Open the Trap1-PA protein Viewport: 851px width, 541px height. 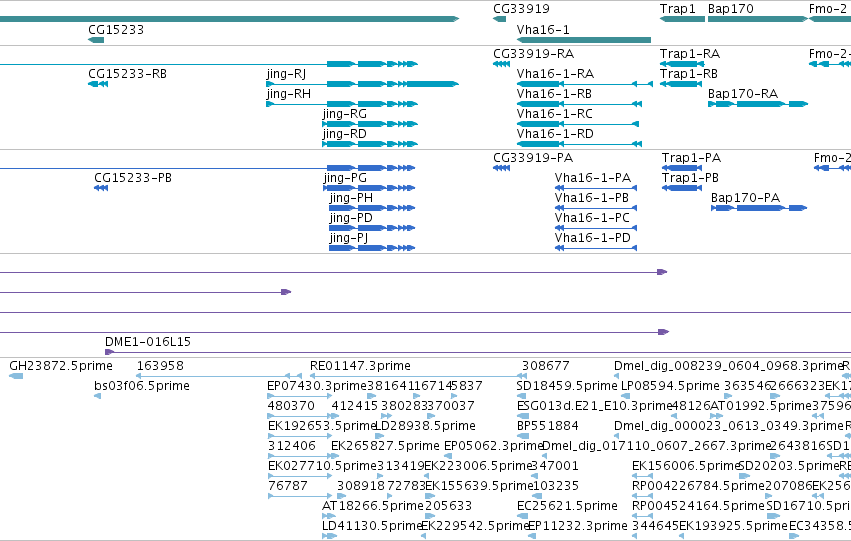pyautogui.click(x=682, y=168)
